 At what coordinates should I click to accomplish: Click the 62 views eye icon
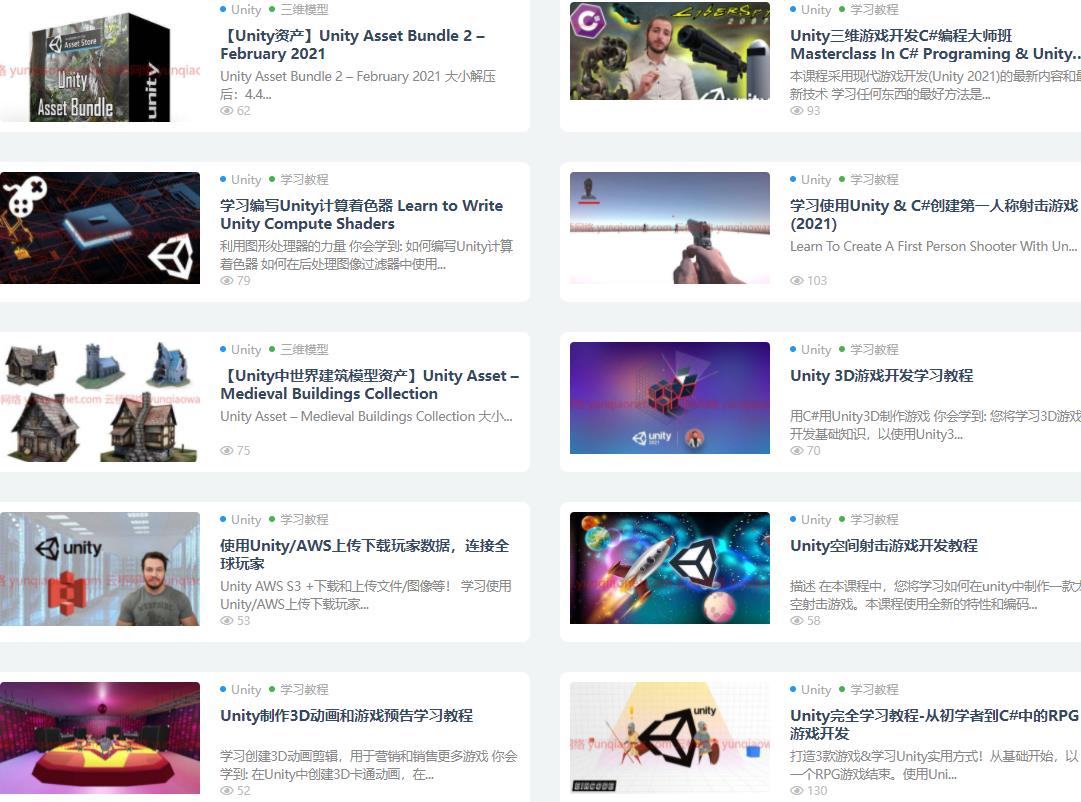pyautogui.click(x=226, y=110)
